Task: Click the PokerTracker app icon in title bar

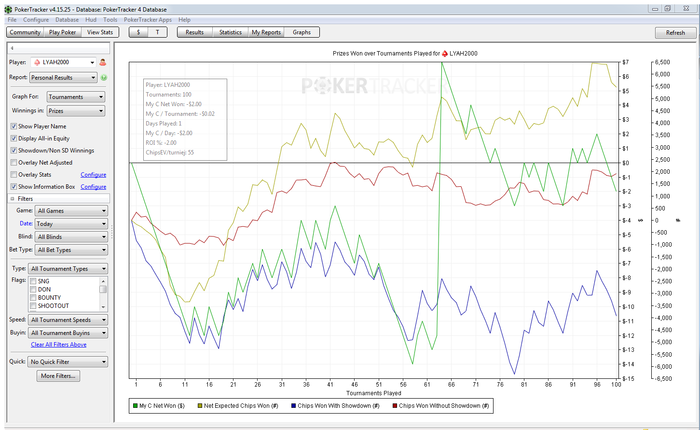Action: coord(8,9)
